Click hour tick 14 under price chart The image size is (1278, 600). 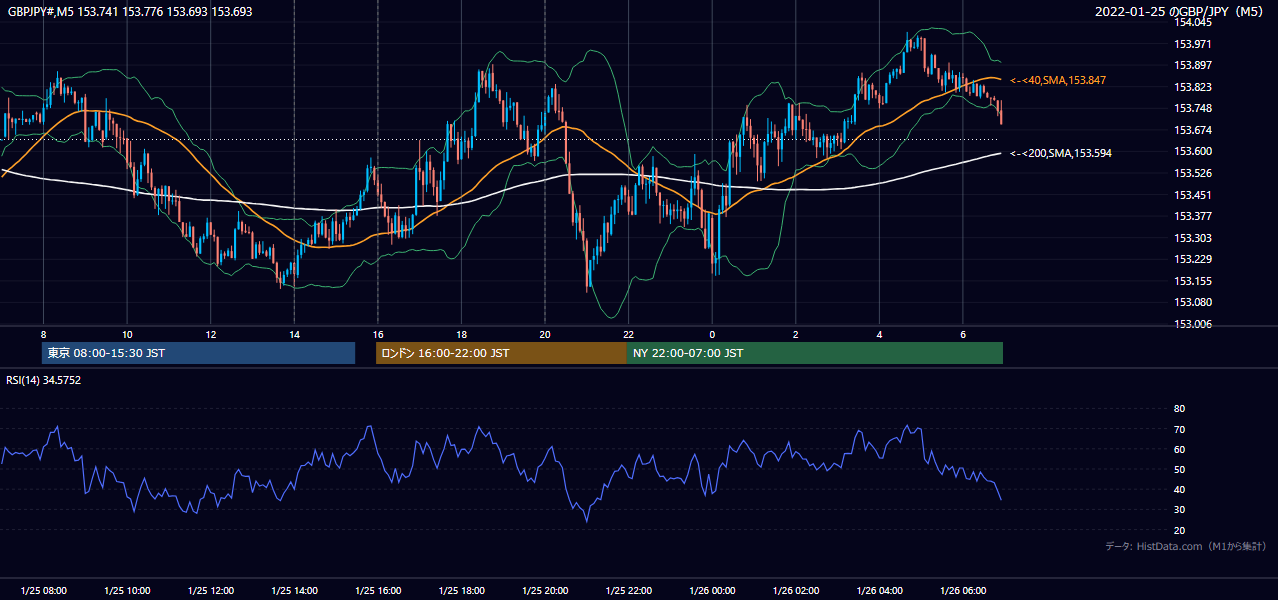point(294,334)
